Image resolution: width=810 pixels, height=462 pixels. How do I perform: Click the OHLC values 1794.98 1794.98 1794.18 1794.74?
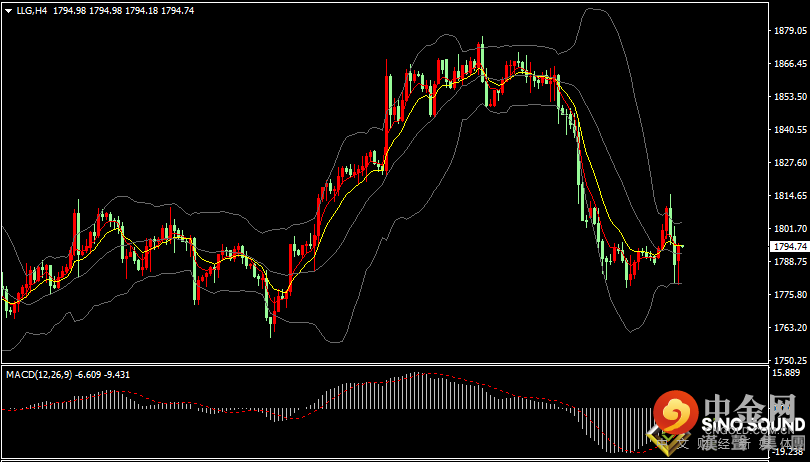coord(124,10)
